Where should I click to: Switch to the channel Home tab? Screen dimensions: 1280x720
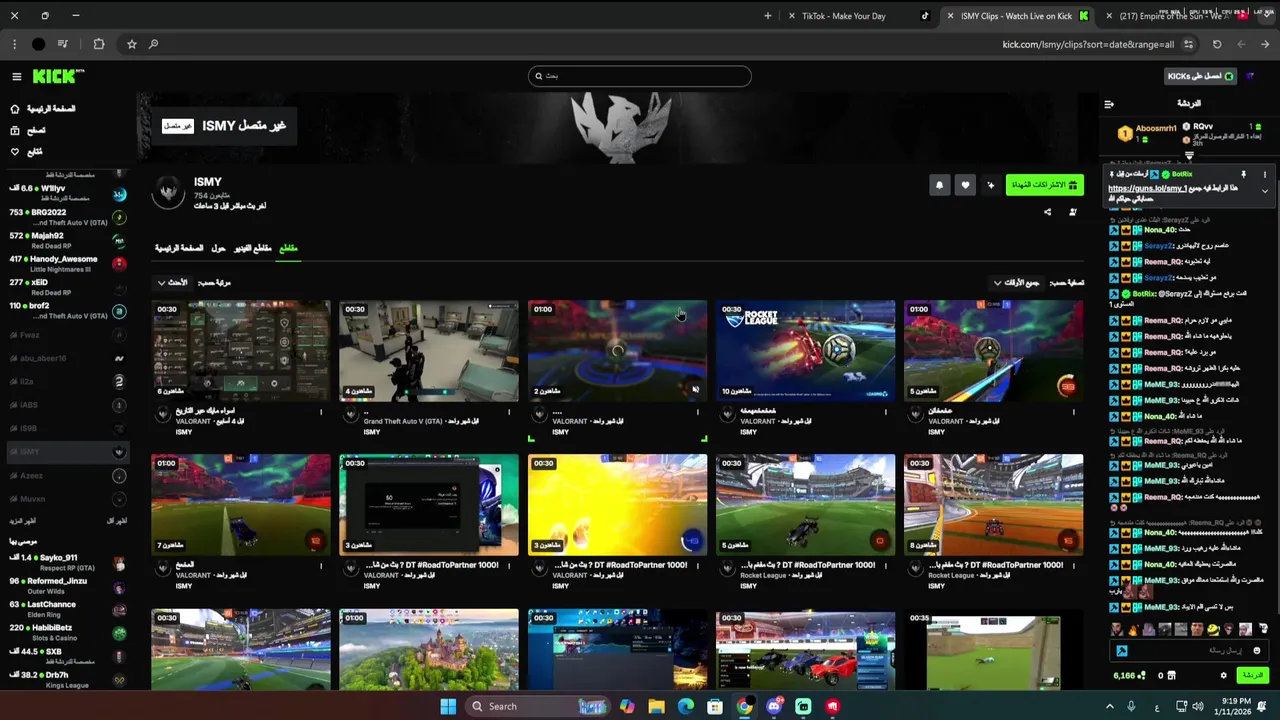pyautogui.click(x=179, y=248)
